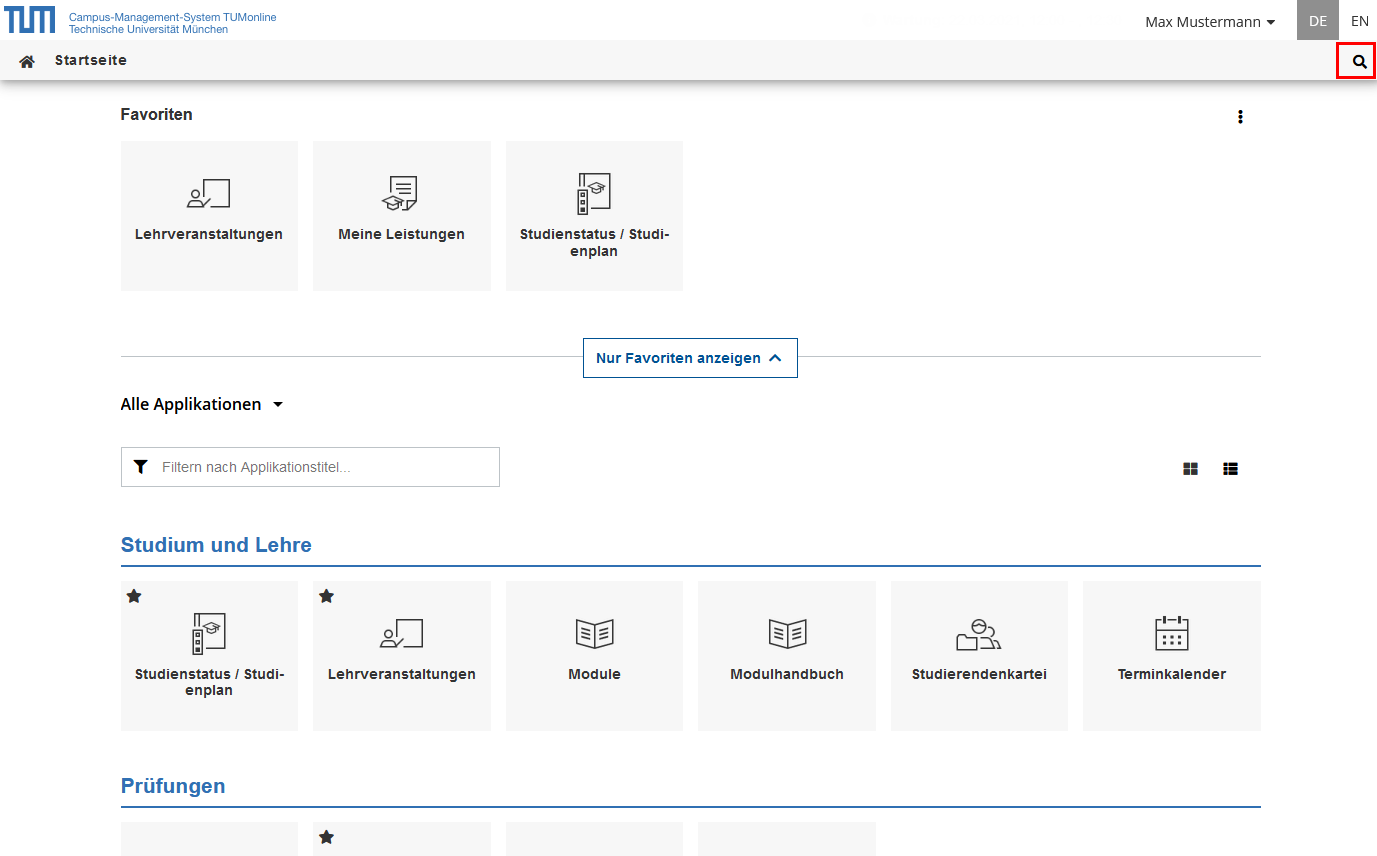Click Startseite in the navigation bar

click(91, 61)
